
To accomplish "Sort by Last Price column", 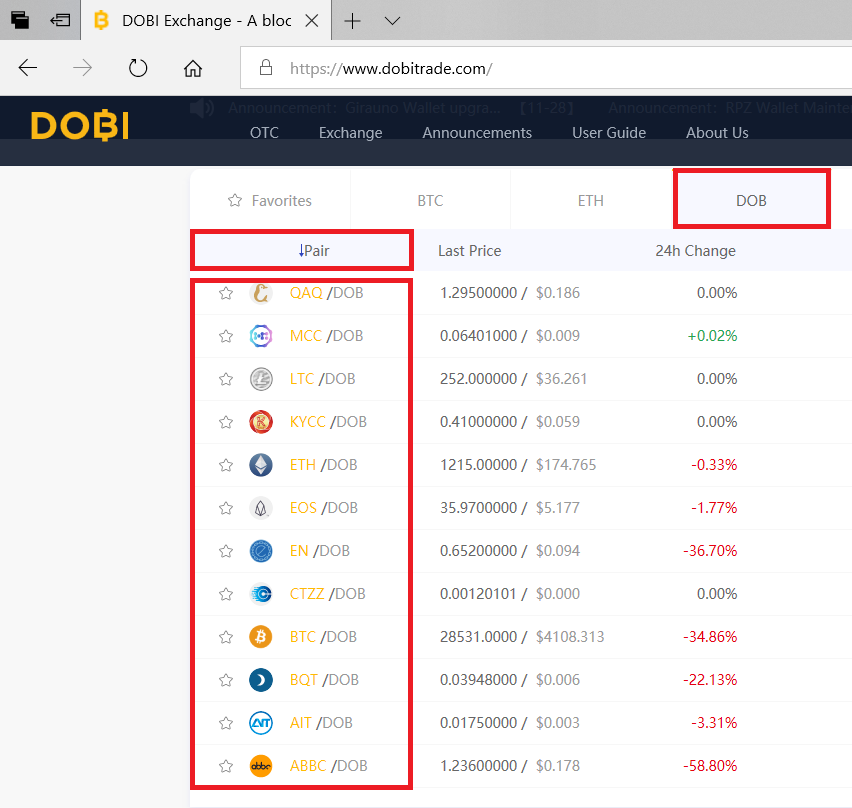I will (469, 250).
